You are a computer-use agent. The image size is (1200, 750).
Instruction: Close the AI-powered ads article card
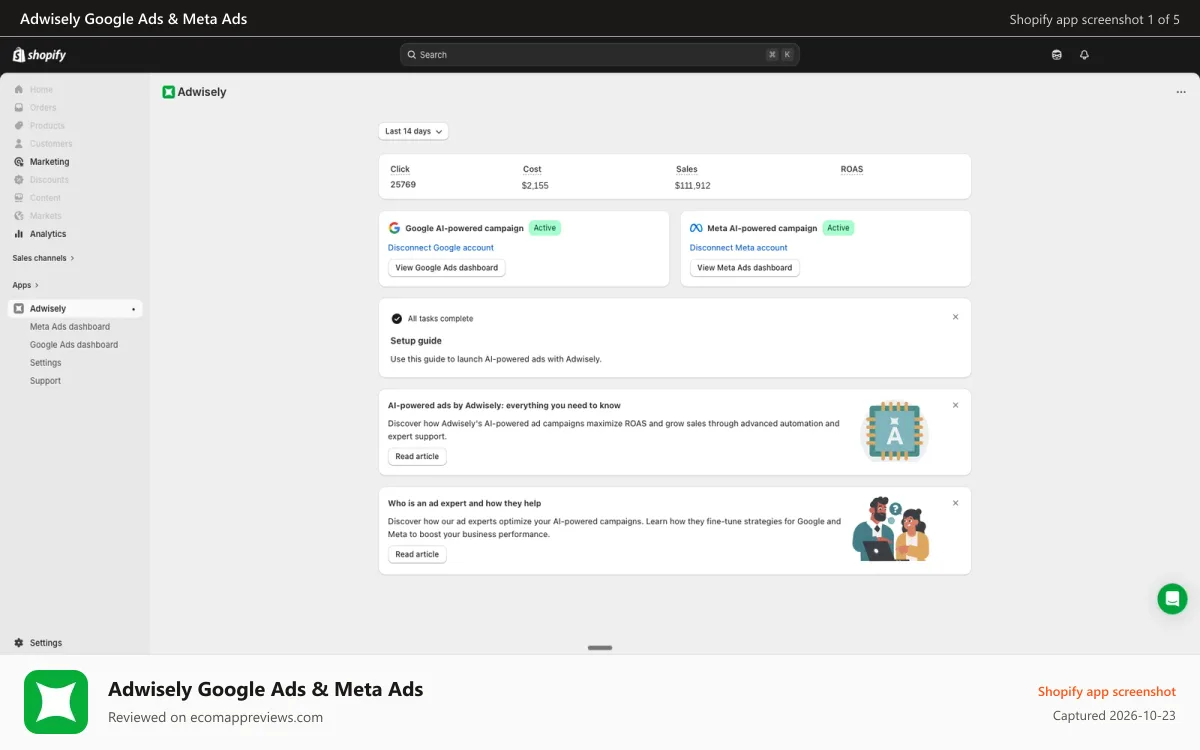[955, 405]
